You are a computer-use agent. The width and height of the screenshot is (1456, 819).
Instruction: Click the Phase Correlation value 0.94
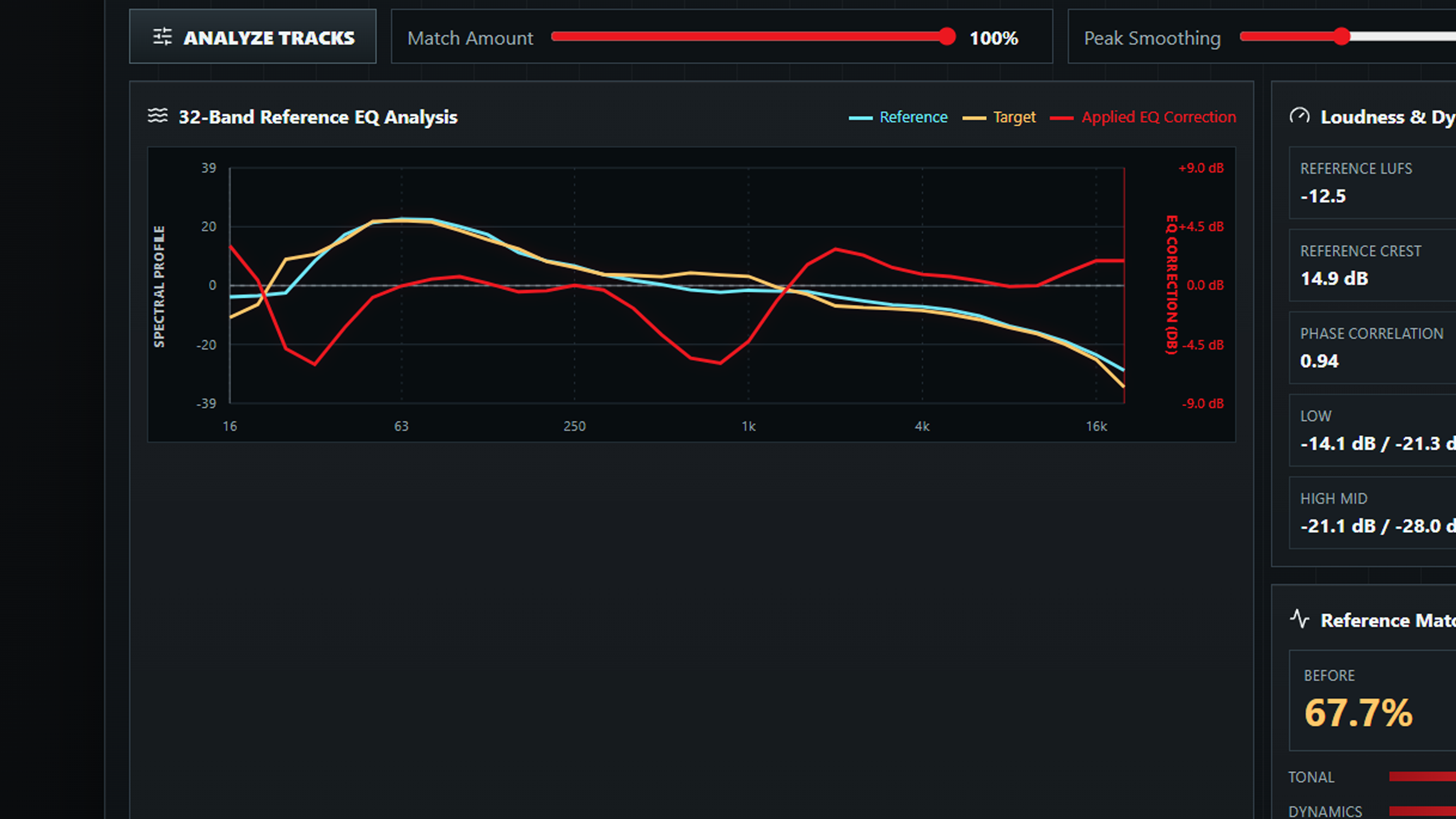click(x=1319, y=361)
